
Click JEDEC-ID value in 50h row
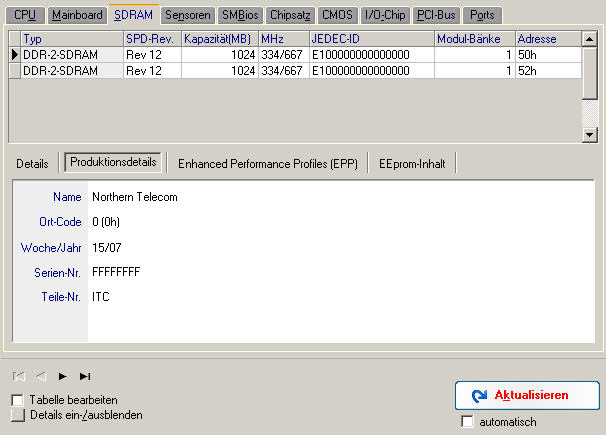(372, 55)
